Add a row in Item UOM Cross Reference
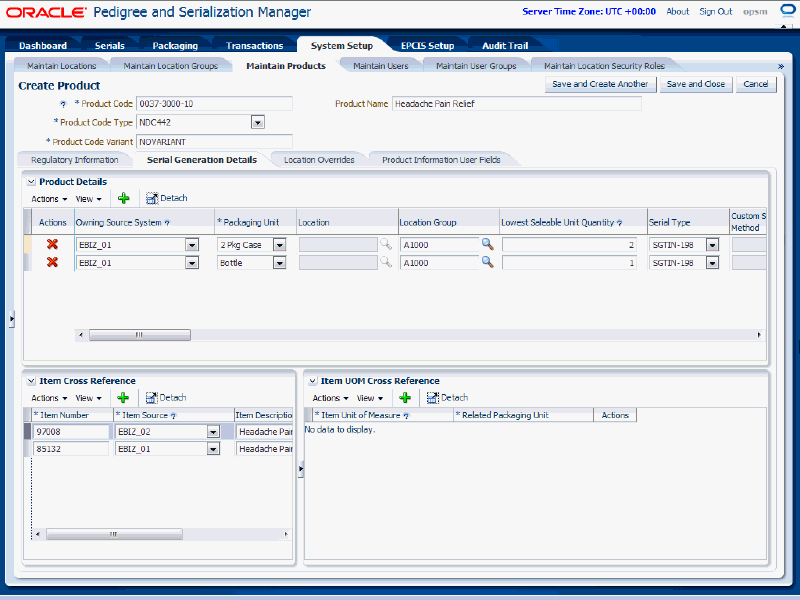The image size is (800, 600). 405,397
